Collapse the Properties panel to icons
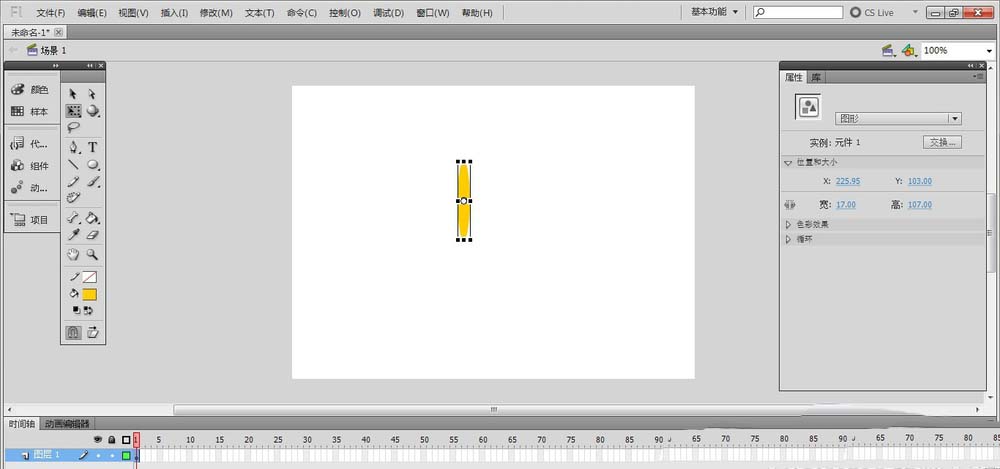 [x=971, y=65]
